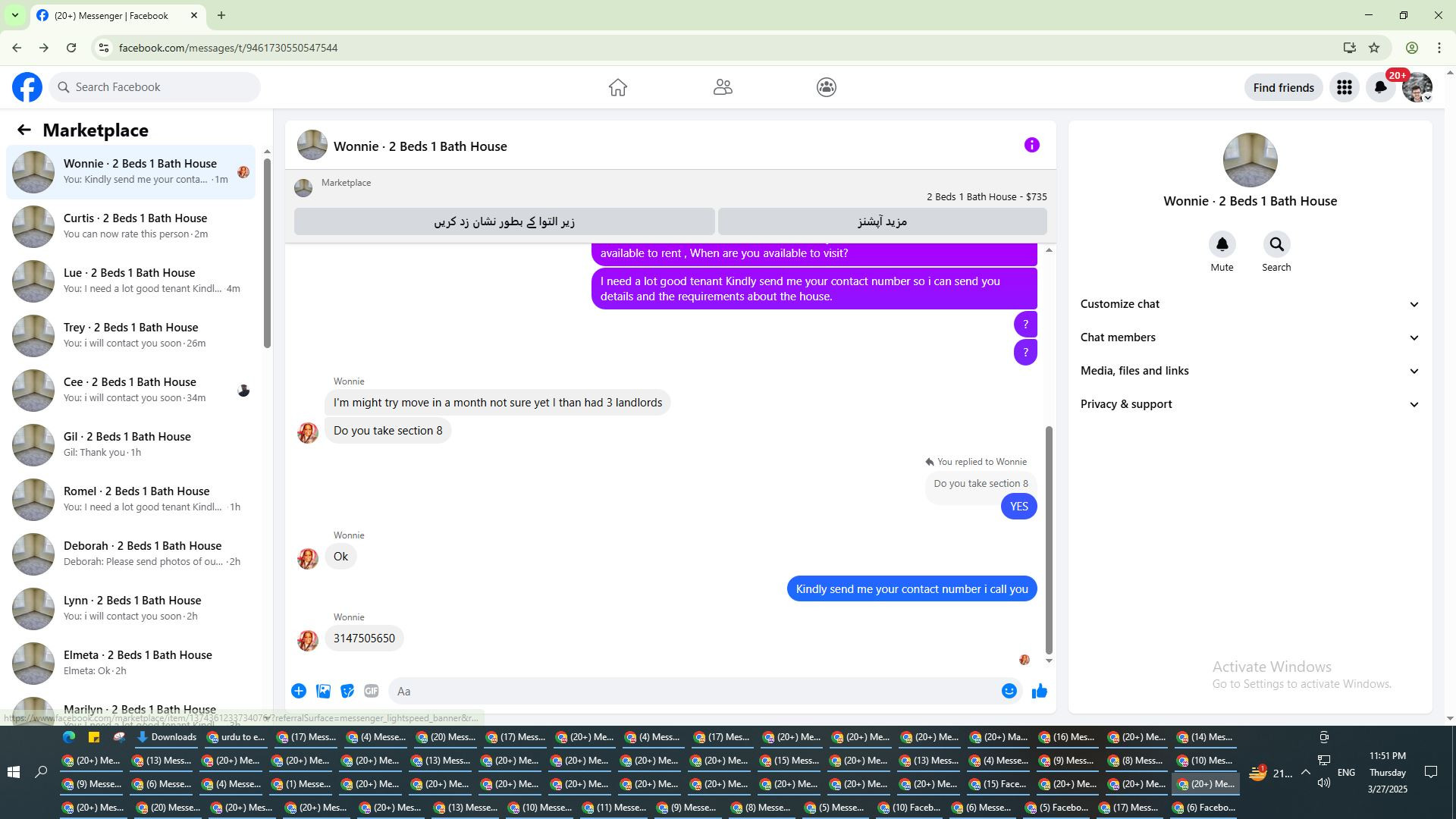Click the Messenger Facebook browser tab
The image size is (1456, 819).
[x=118, y=15]
